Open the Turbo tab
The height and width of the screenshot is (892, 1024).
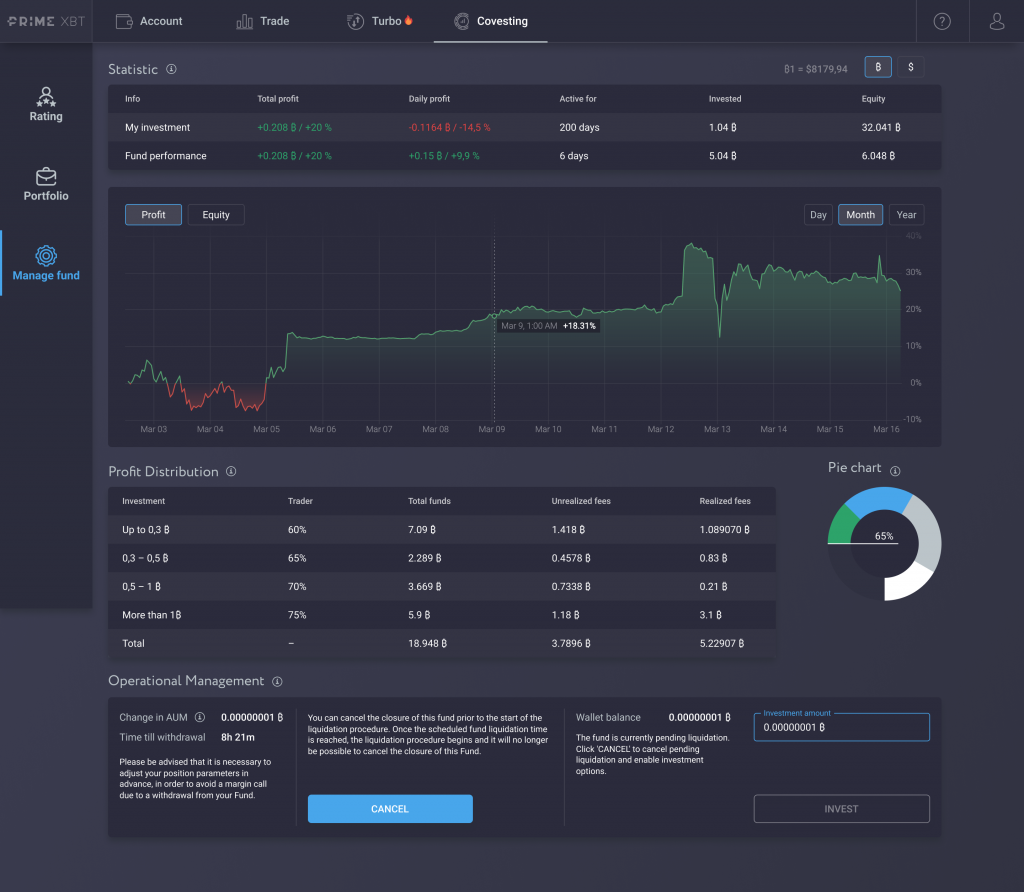click(378, 20)
